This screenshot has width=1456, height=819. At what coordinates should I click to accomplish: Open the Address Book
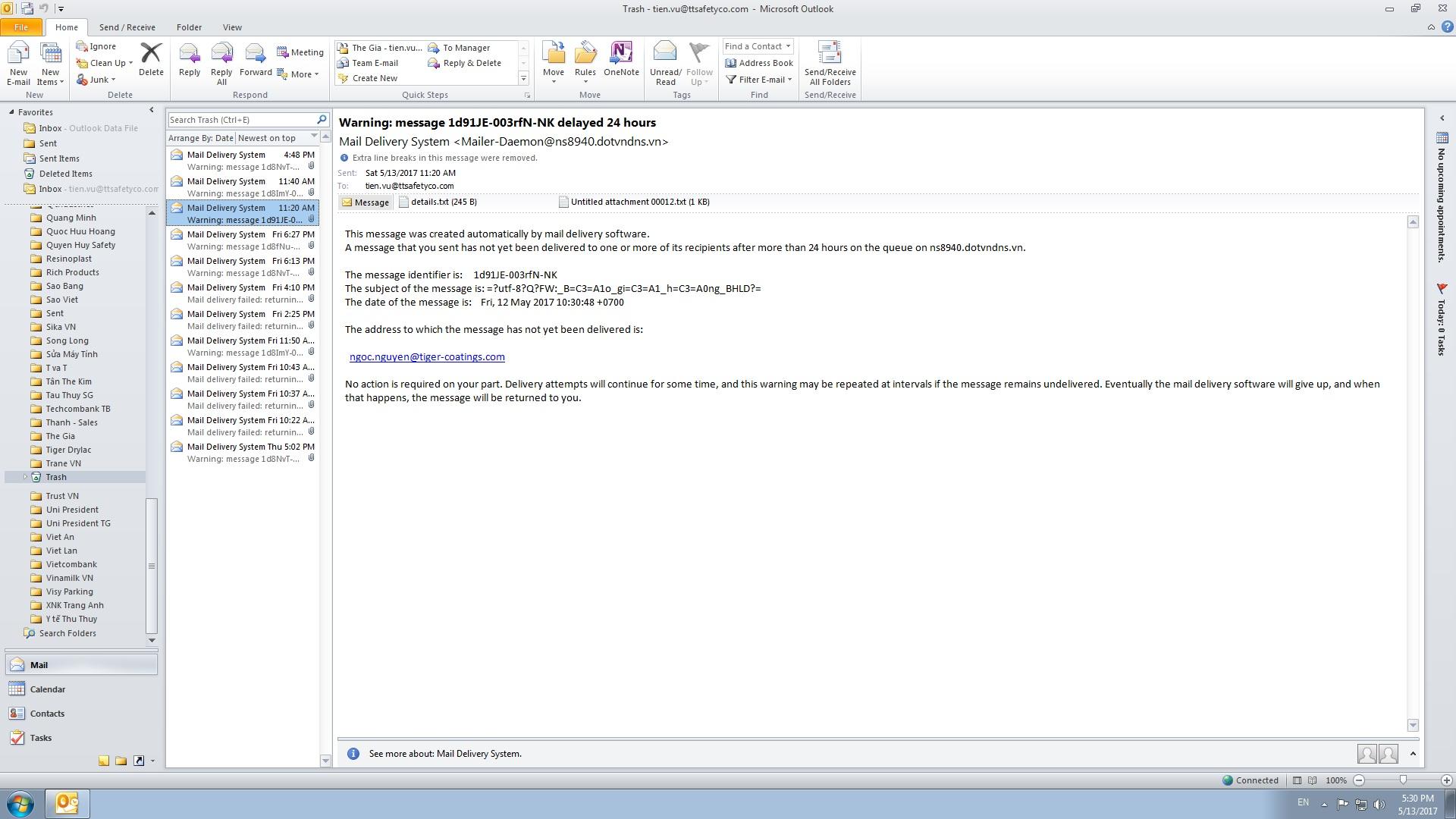click(759, 63)
